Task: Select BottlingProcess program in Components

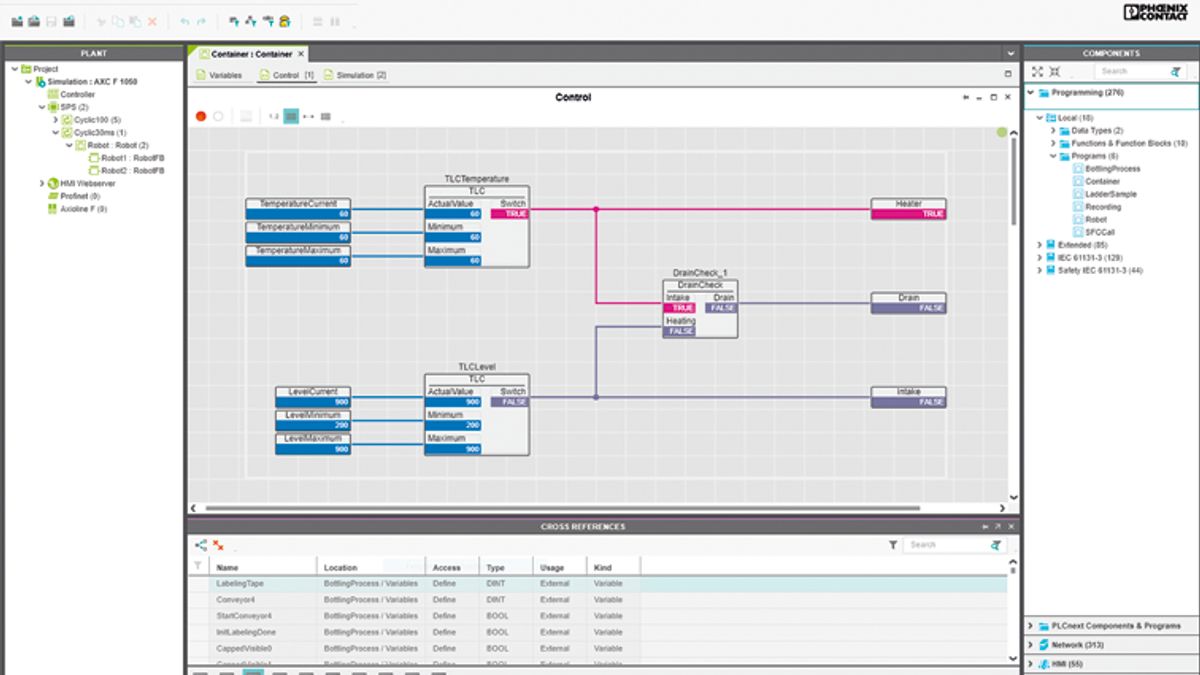Action: click(1106, 169)
